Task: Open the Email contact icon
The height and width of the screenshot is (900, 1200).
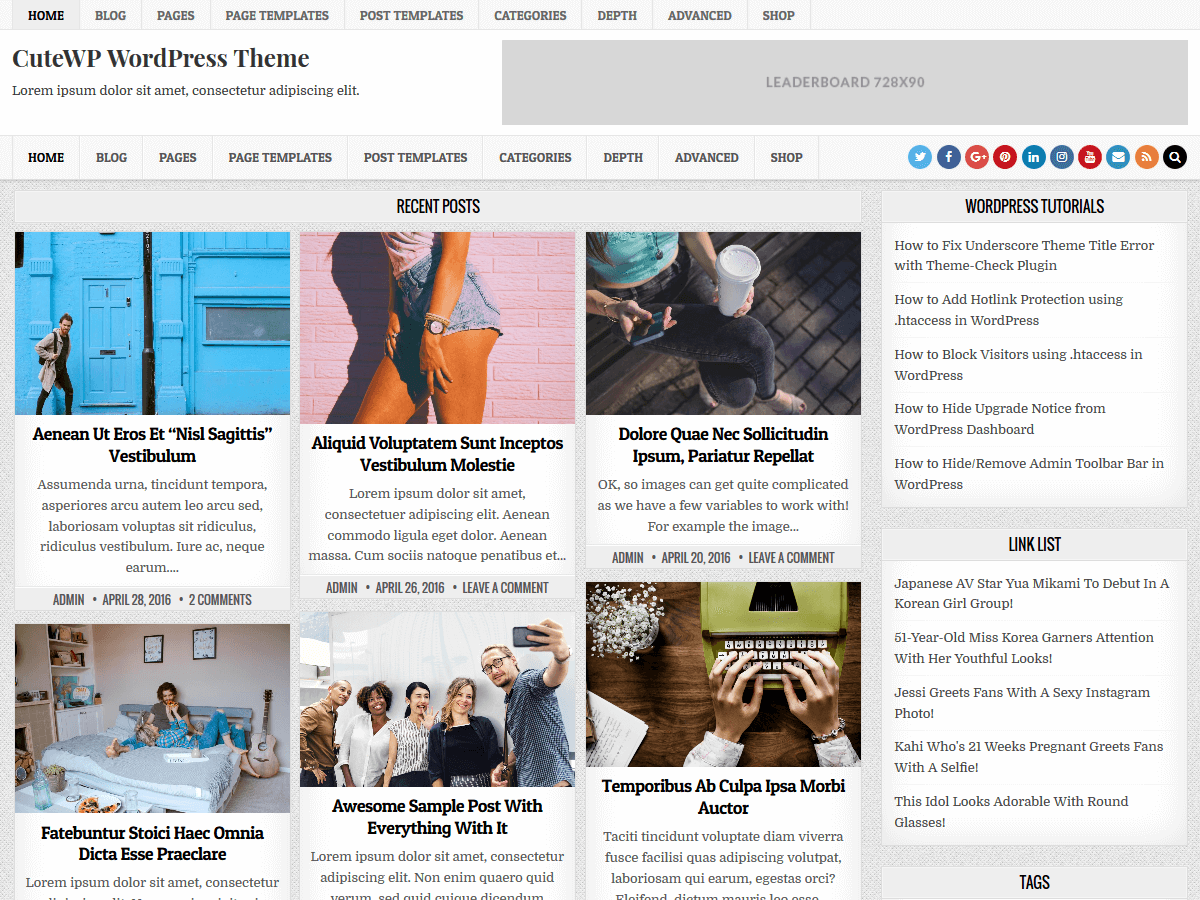Action: pyautogui.click(x=1117, y=157)
